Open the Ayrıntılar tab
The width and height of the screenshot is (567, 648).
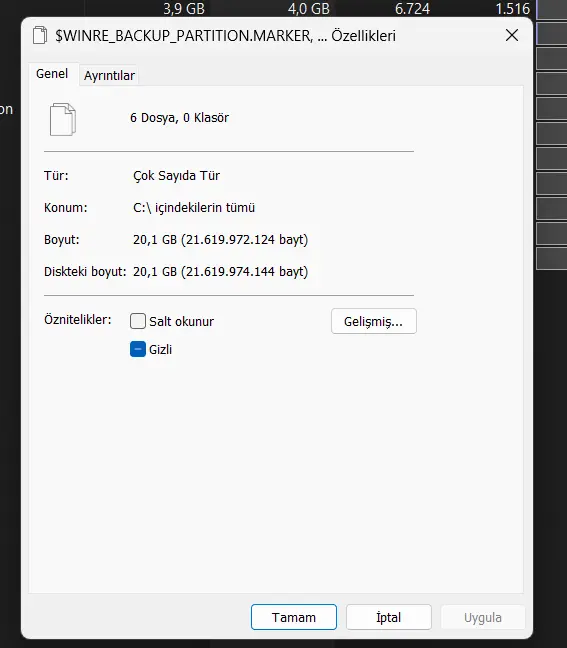(x=109, y=76)
